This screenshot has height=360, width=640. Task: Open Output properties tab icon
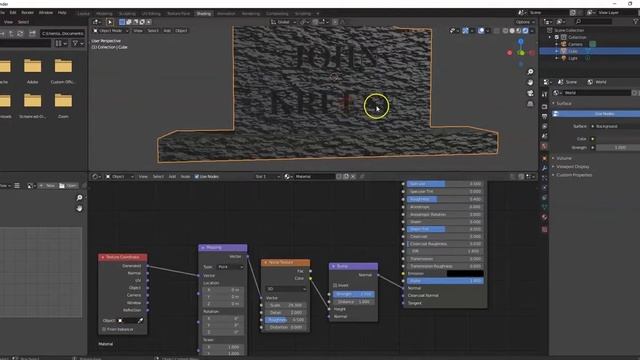544,117
